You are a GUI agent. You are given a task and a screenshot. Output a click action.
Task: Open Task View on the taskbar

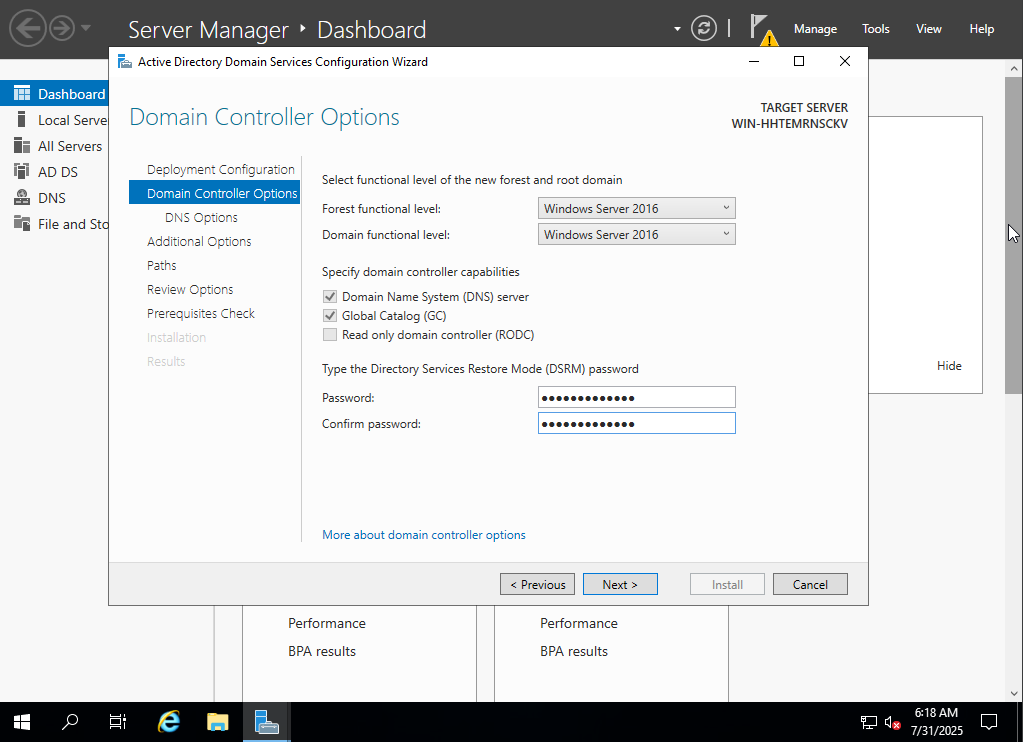click(118, 721)
